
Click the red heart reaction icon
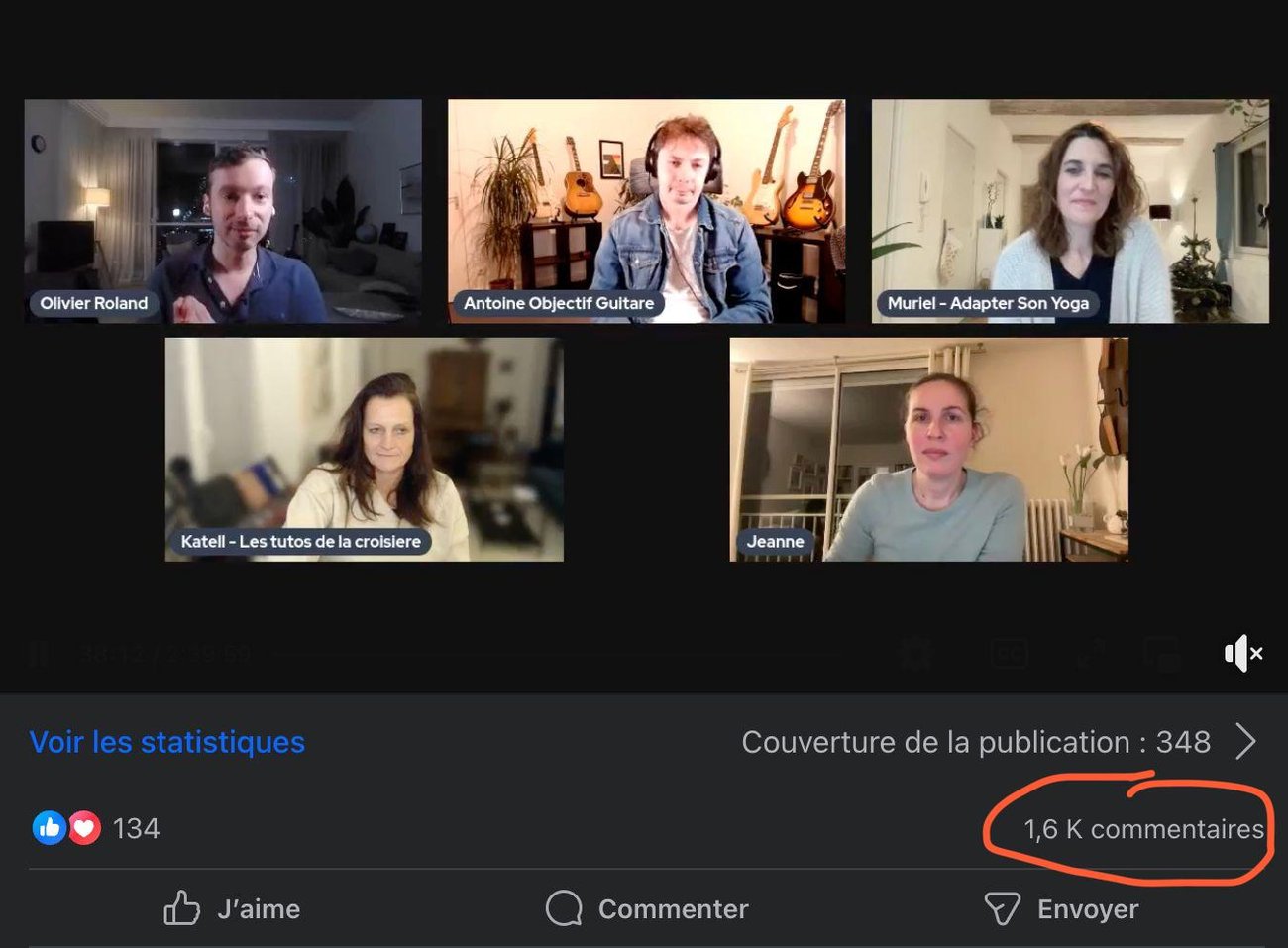point(85,828)
